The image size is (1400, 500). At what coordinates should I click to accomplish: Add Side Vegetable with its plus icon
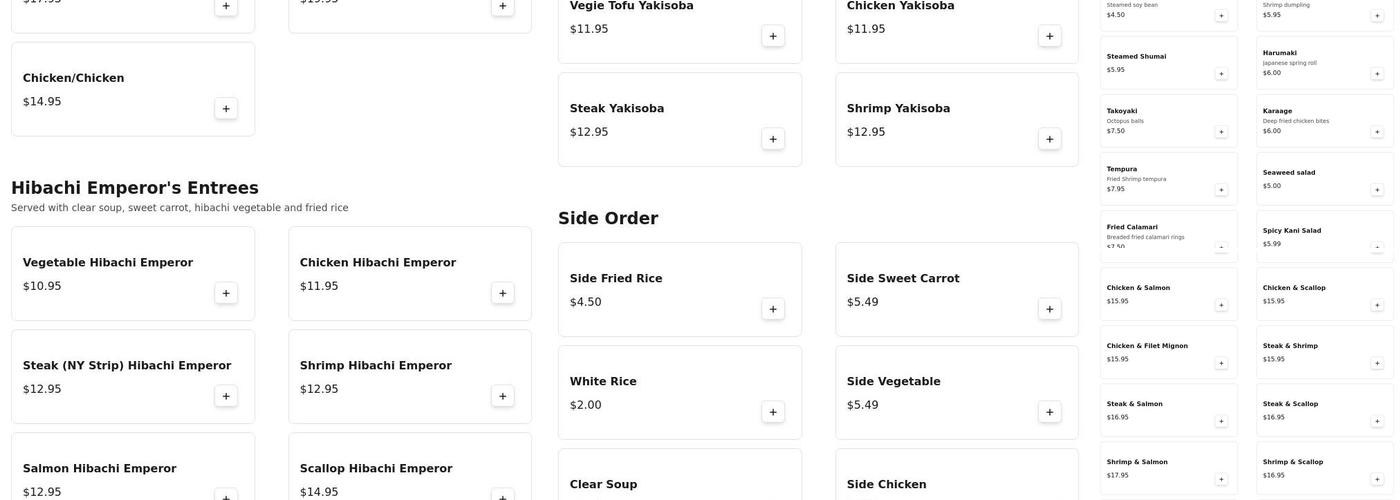1049,412
